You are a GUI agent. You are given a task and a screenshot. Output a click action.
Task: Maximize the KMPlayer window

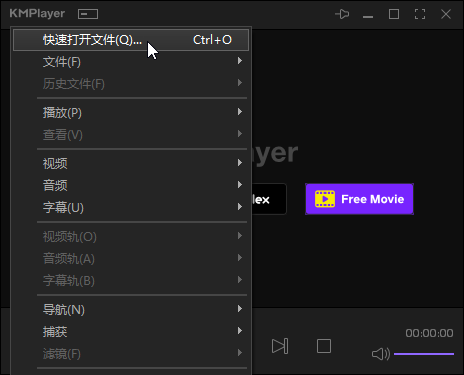pos(394,14)
